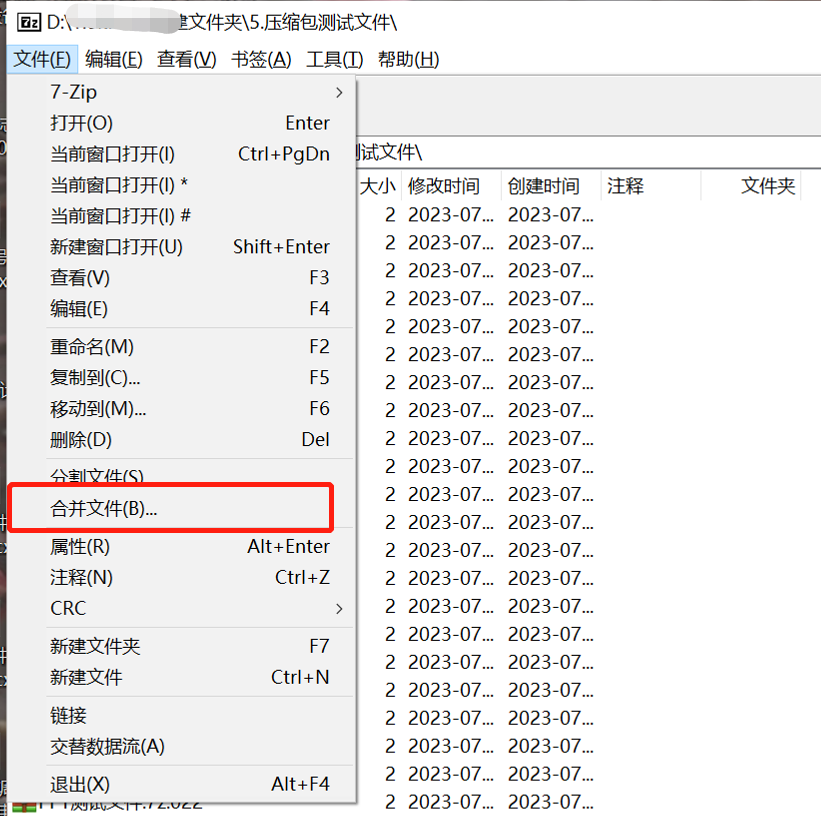Viewport: 821px width, 816px height.
Task: Select 重命名(M) menu item
Action: coord(182,347)
